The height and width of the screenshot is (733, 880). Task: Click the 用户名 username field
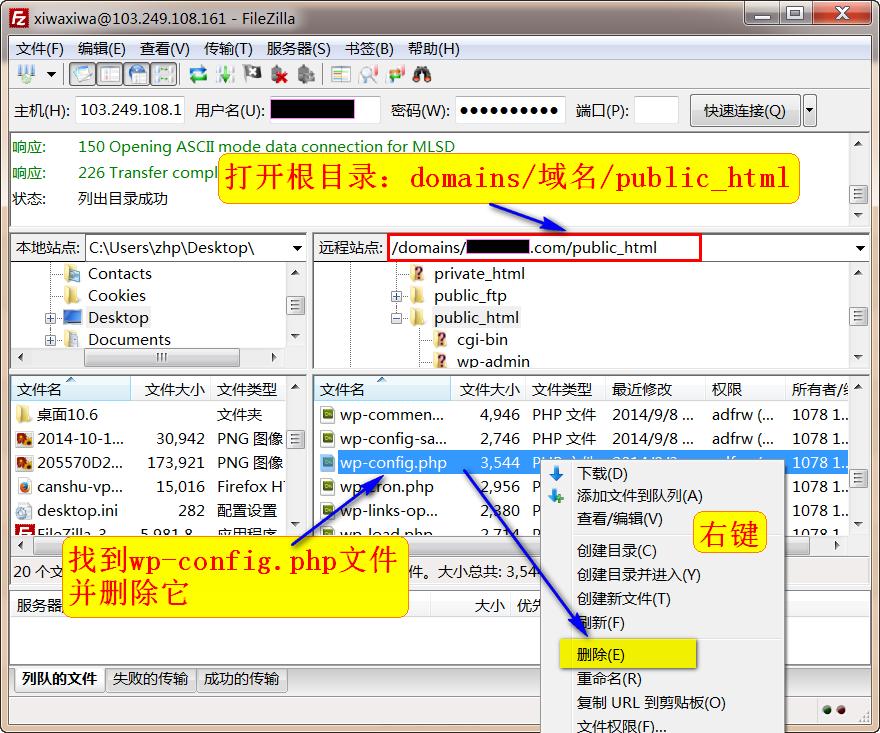coord(325,110)
